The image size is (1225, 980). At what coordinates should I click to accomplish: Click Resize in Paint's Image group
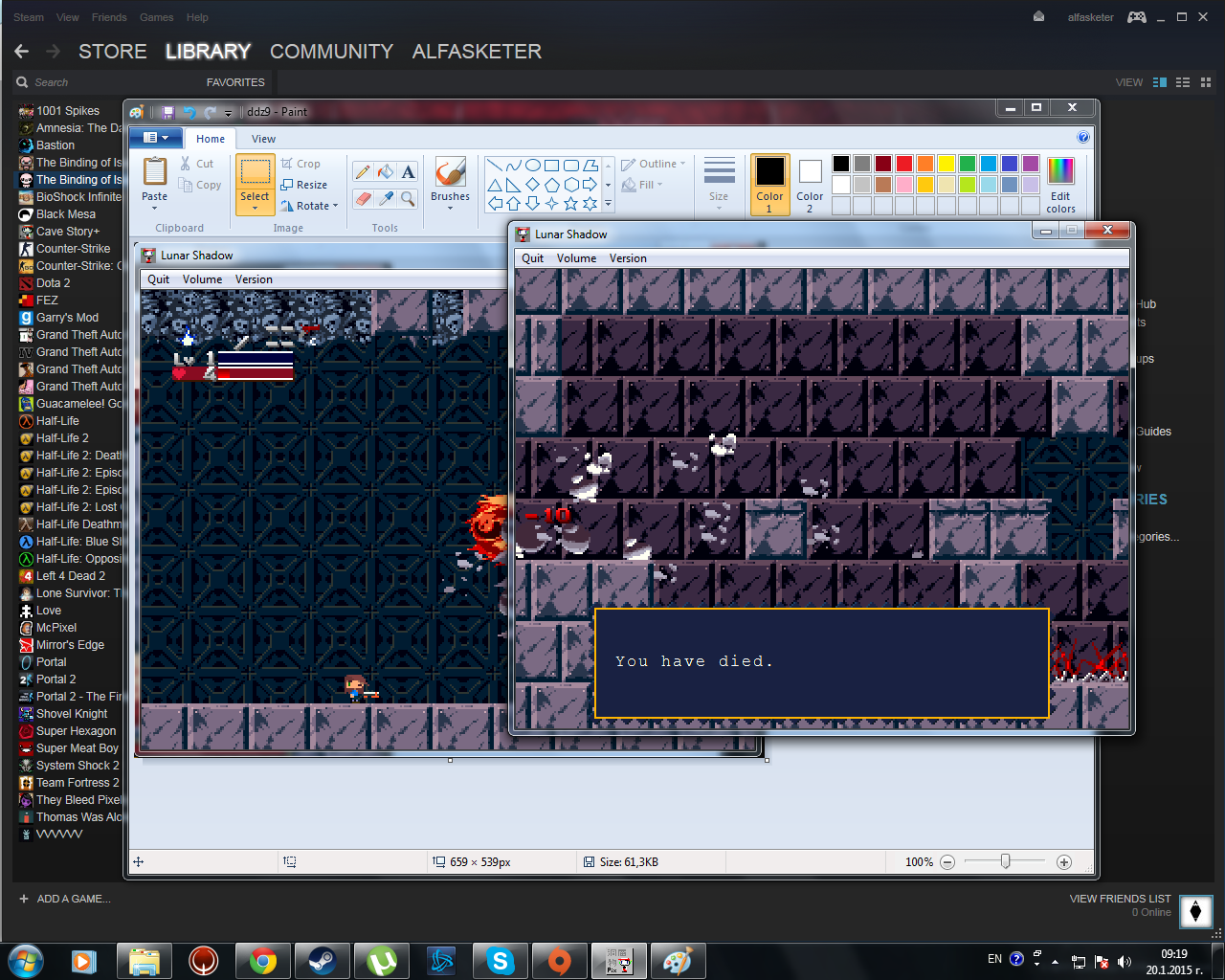click(x=304, y=185)
